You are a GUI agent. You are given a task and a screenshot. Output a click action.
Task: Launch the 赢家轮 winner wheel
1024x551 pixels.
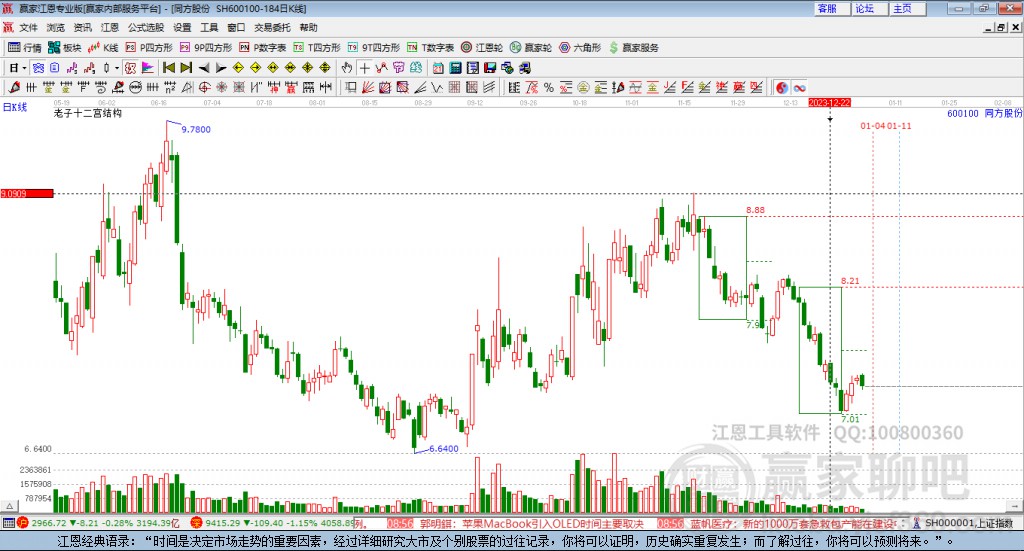click(x=531, y=48)
